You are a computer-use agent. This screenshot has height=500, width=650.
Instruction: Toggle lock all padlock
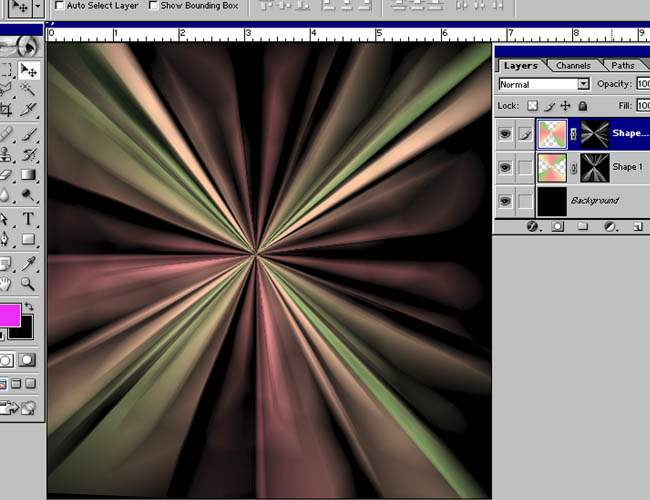582,106
